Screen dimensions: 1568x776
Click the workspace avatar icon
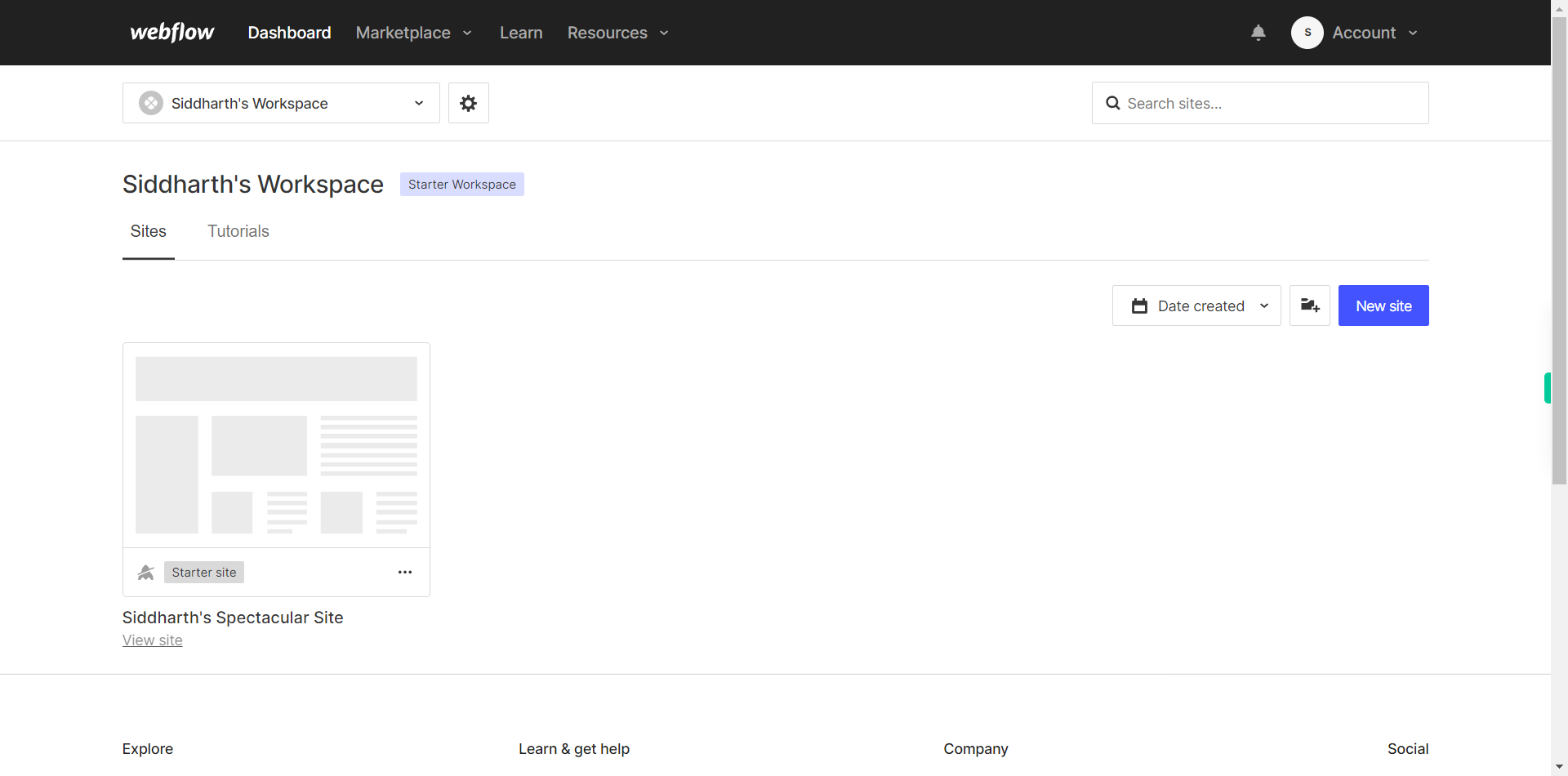[151, 103]
